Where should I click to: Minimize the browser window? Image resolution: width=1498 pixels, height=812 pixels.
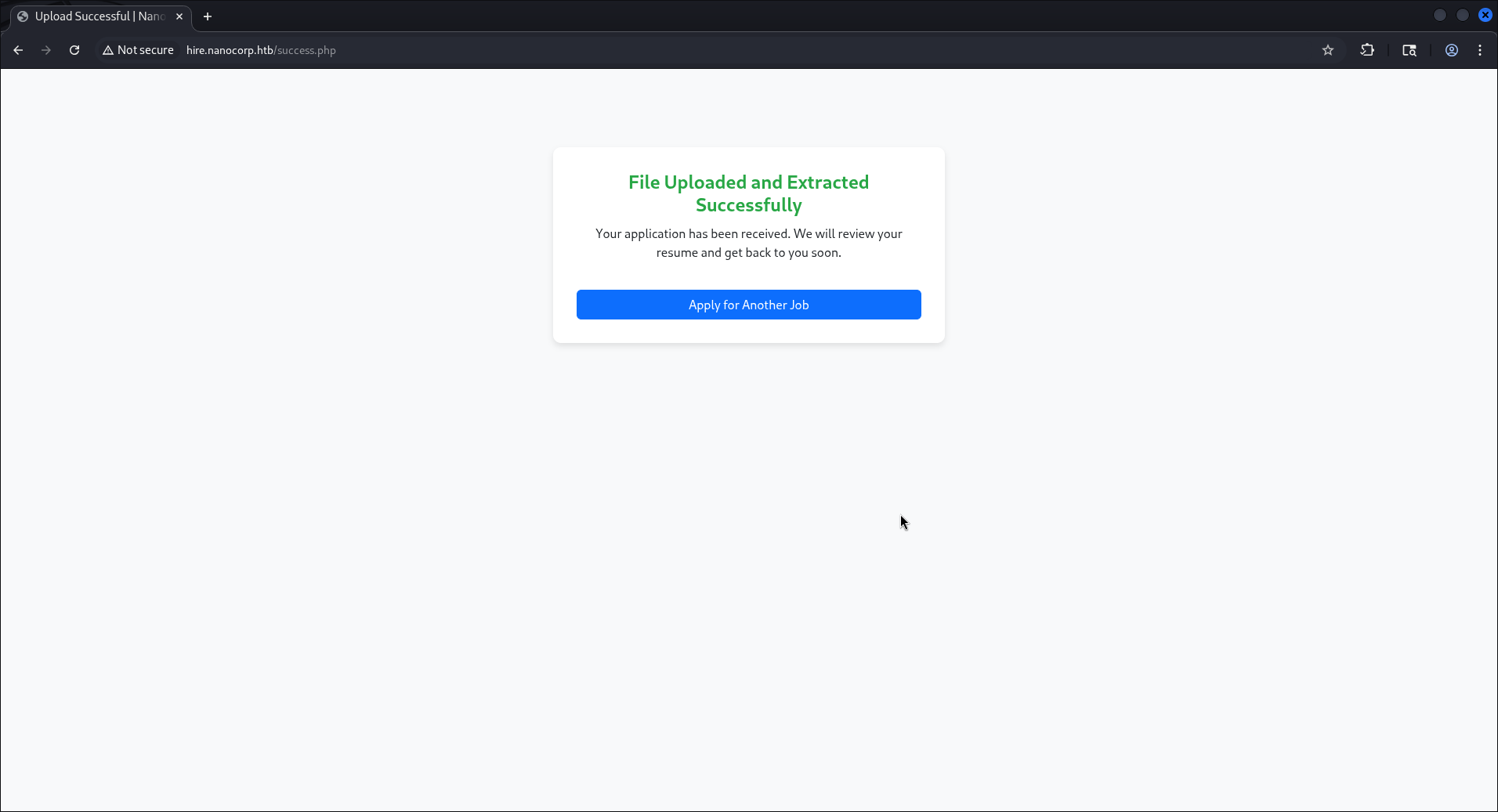[x=1439, y=15]
